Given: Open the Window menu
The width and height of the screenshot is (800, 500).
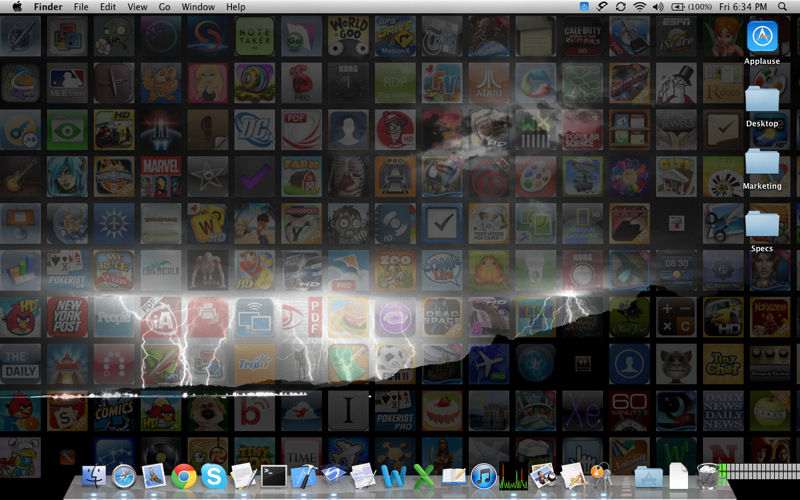Looking at the screenshot, I should pos(198,7).
